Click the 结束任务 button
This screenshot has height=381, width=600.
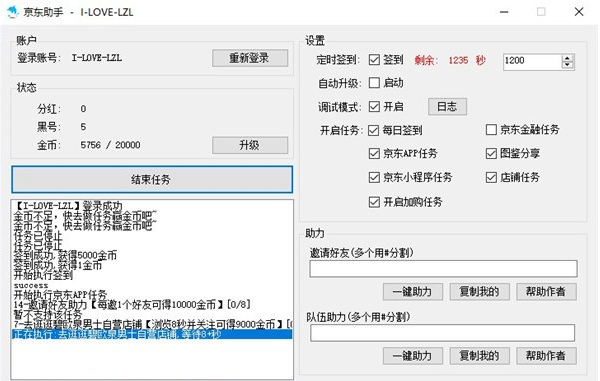(152, 179)
